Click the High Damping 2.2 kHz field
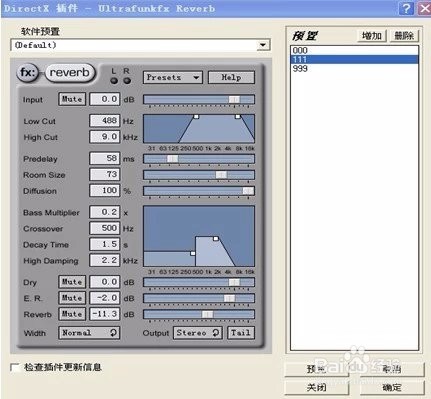Screen dimensions: 431x399 (105, 260)
